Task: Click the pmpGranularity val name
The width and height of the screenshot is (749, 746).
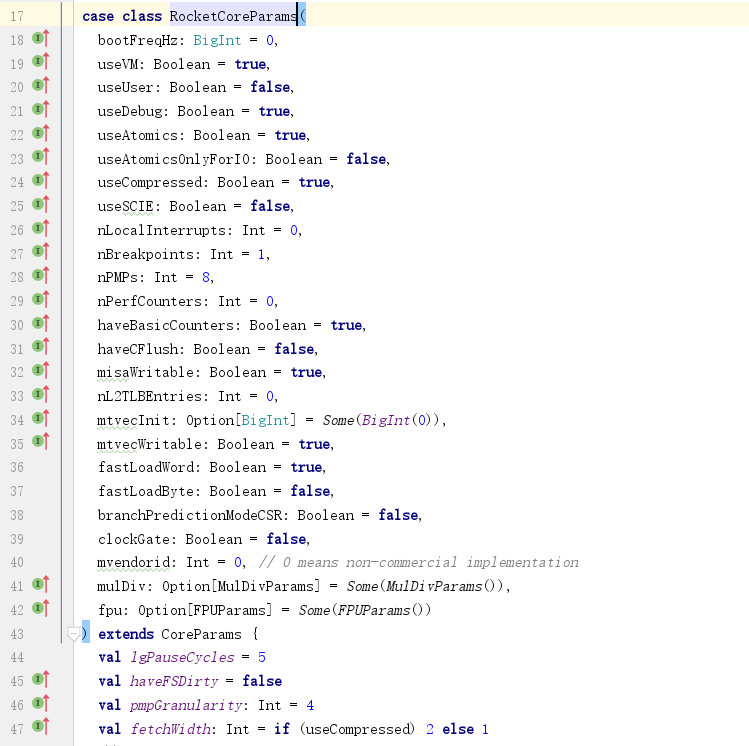Action: pos(186,705)
